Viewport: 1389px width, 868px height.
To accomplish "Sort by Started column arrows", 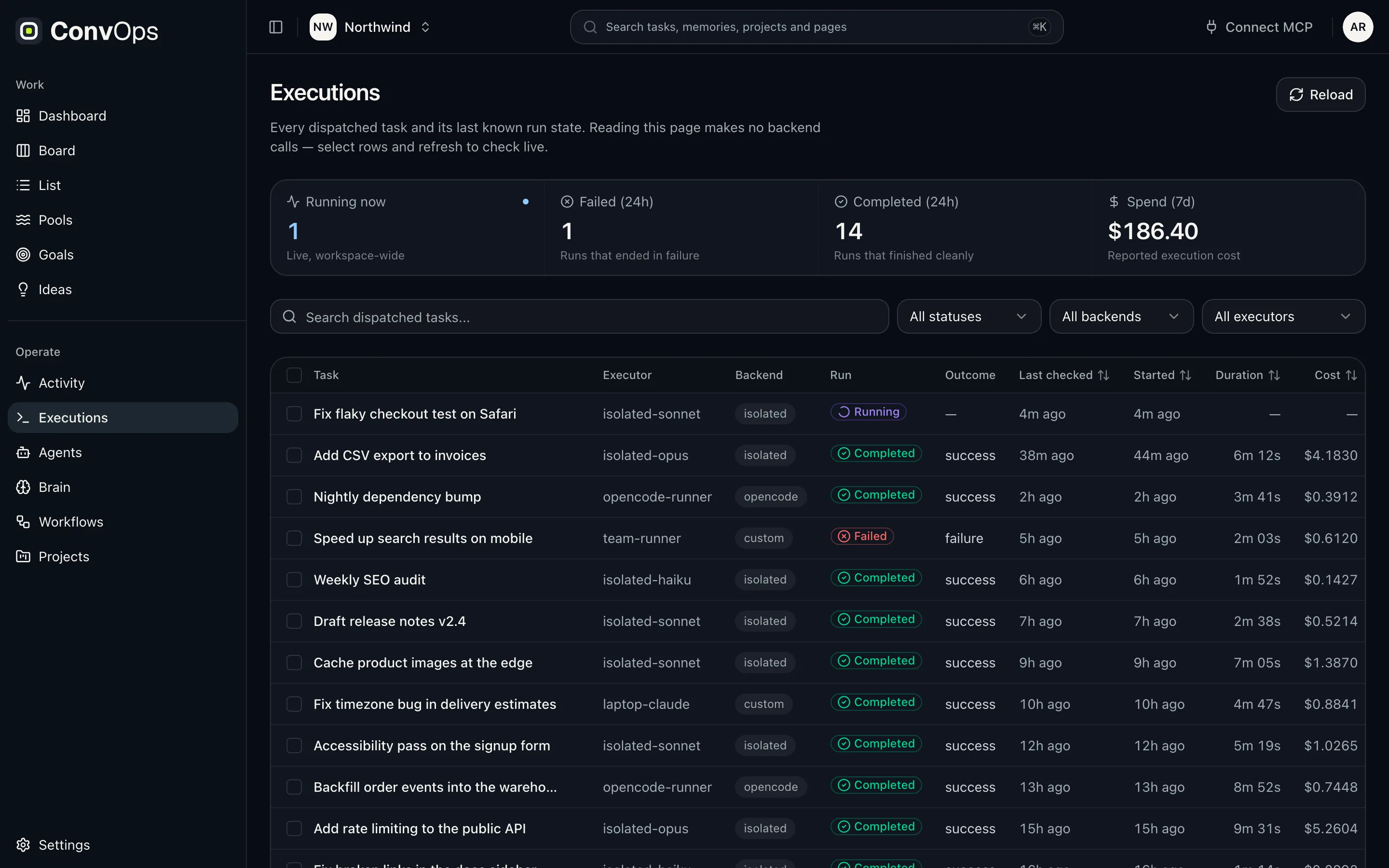I will pos(1185,376).
